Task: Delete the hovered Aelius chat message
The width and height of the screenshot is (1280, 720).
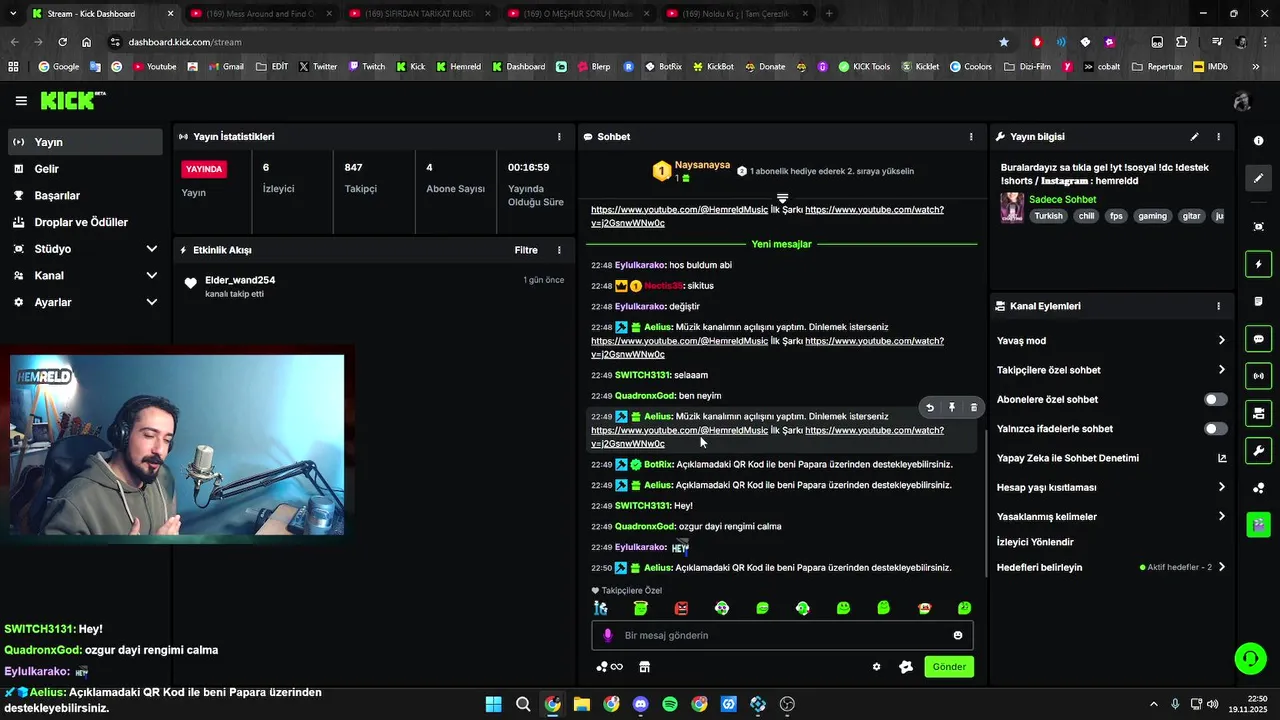Action: point(974,408)
